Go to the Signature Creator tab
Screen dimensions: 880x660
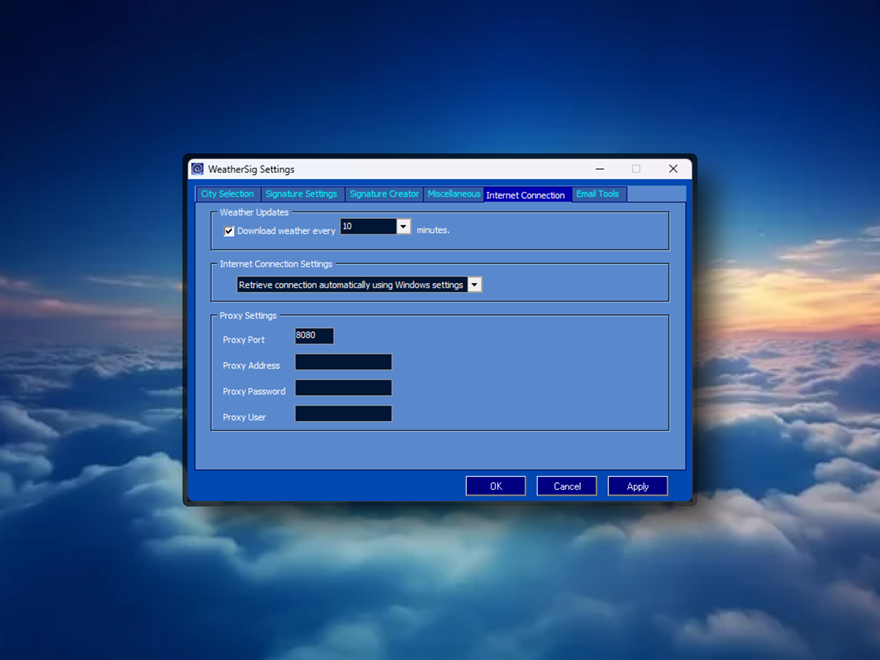point(384,194)
